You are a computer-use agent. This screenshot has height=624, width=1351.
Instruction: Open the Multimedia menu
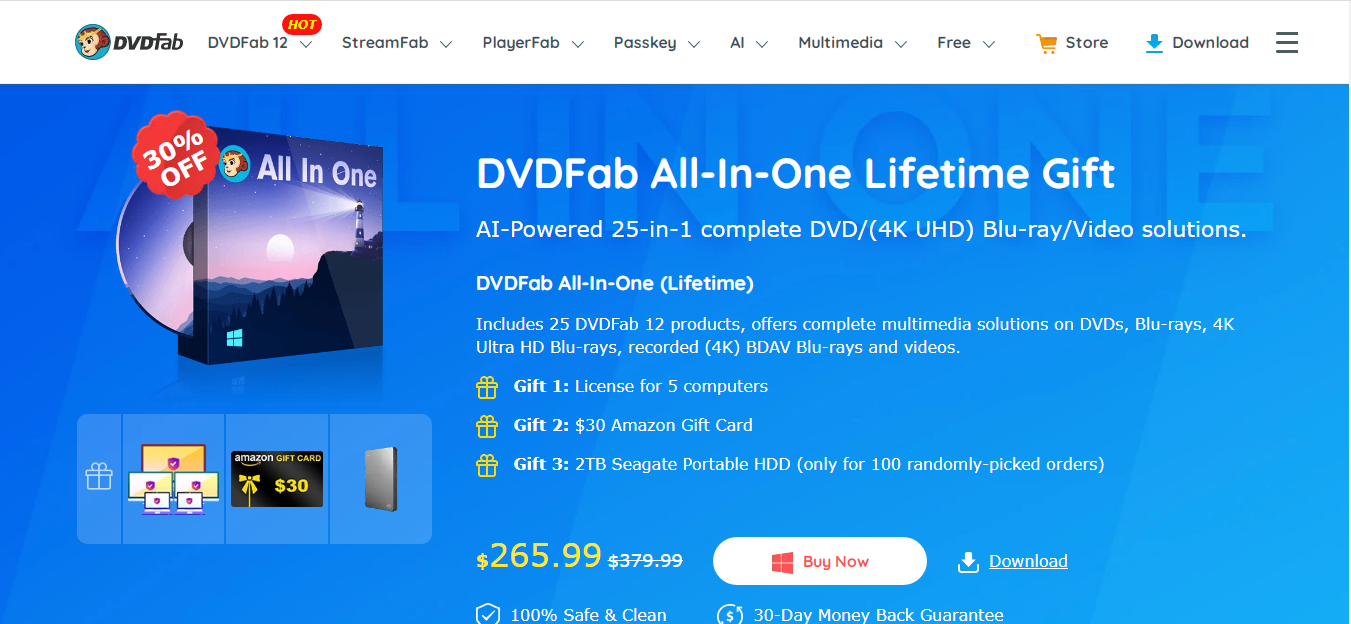(852, 43)
